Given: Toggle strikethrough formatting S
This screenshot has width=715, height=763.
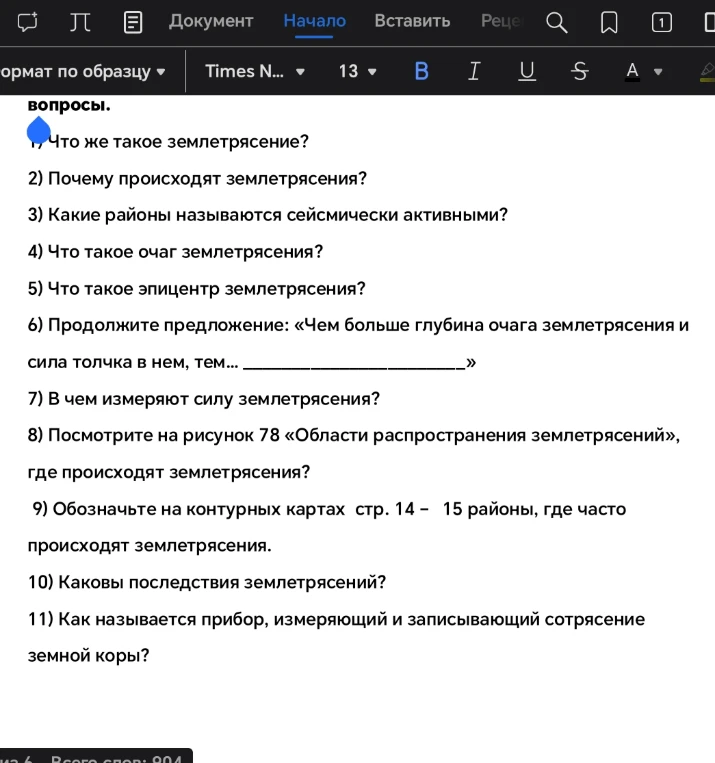Looking at the screenshot, I should click(x=579, y=72).
